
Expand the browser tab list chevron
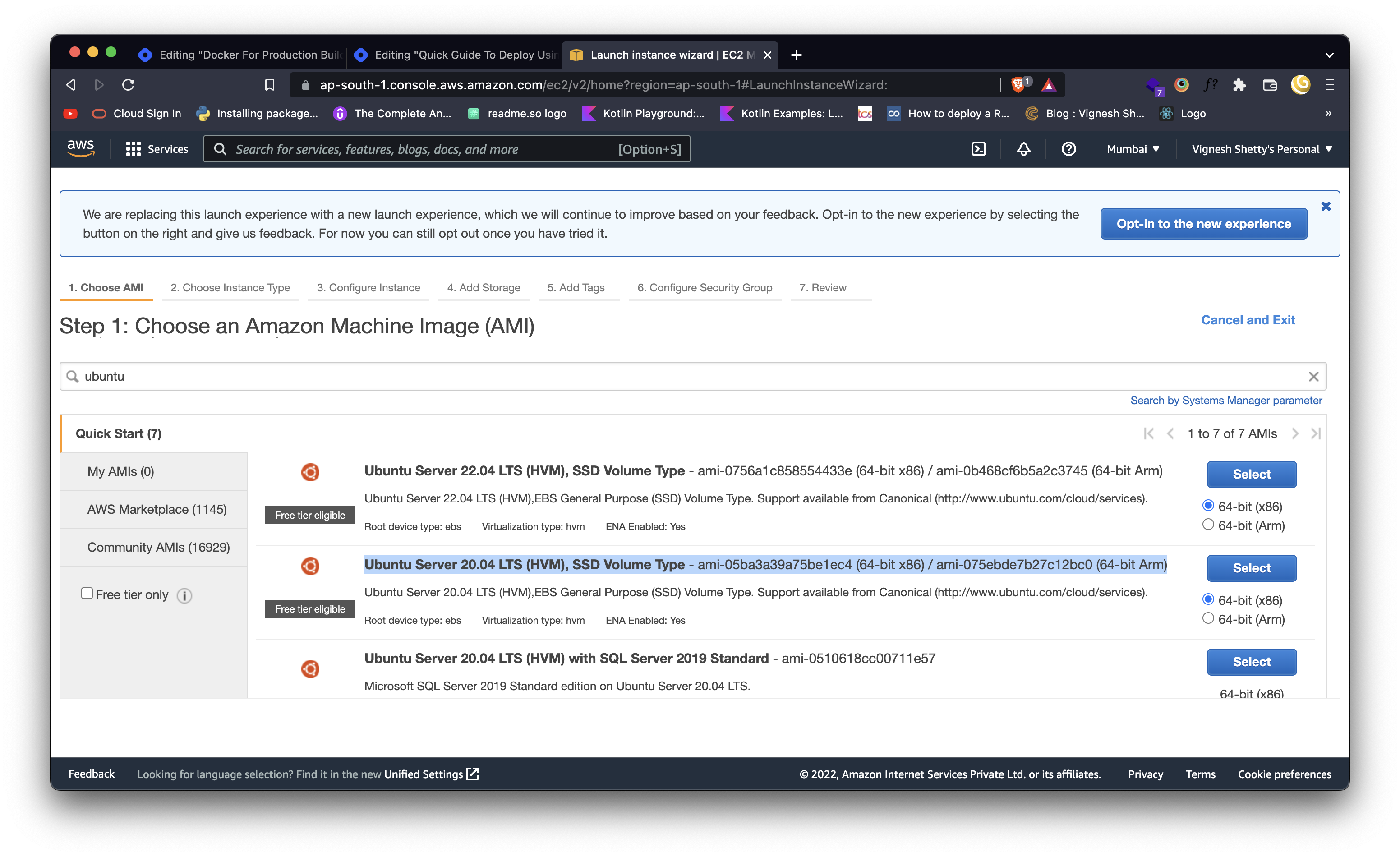(1329, 55)
